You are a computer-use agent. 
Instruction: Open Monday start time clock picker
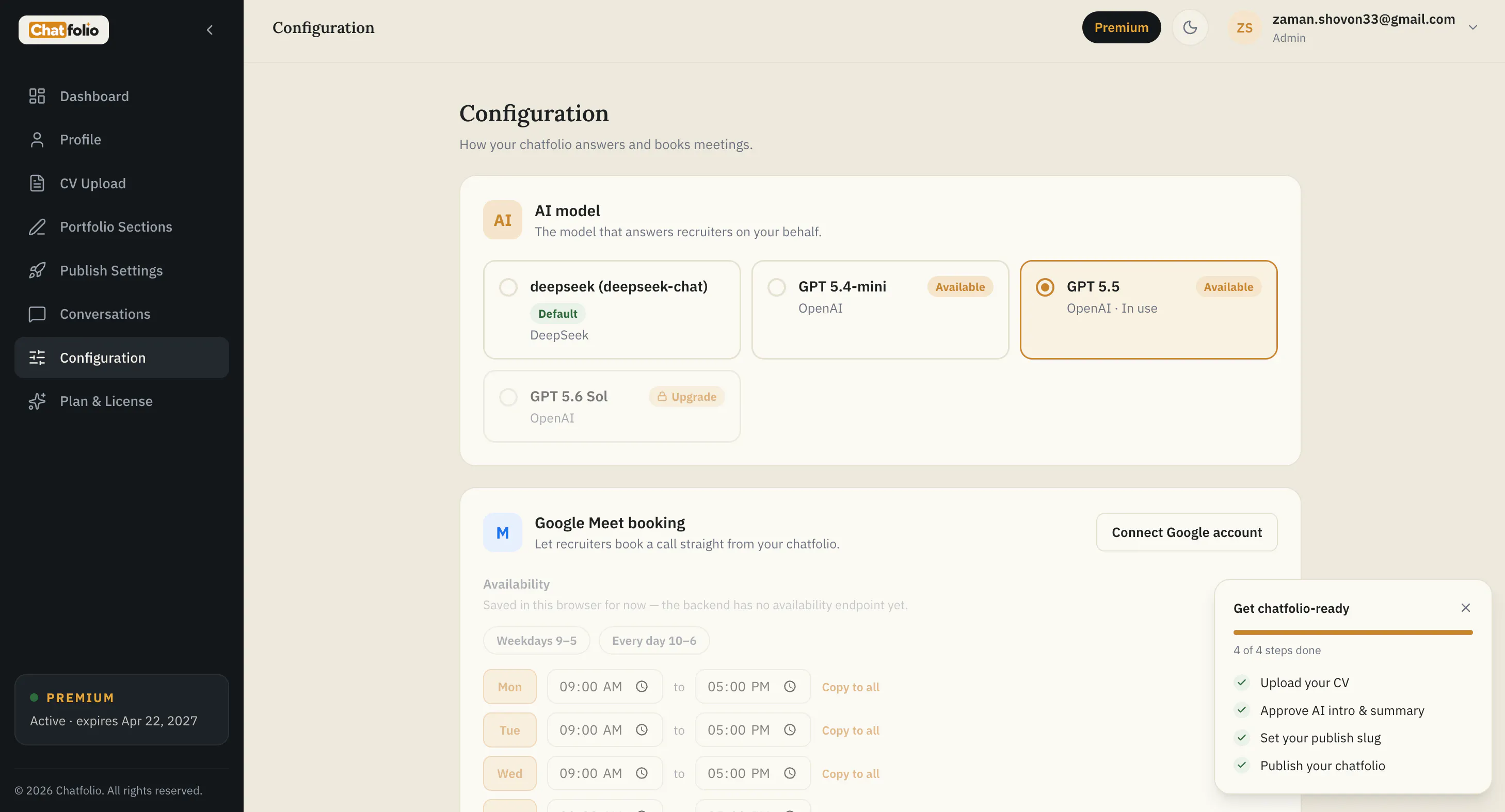click(x=642, y=687)
